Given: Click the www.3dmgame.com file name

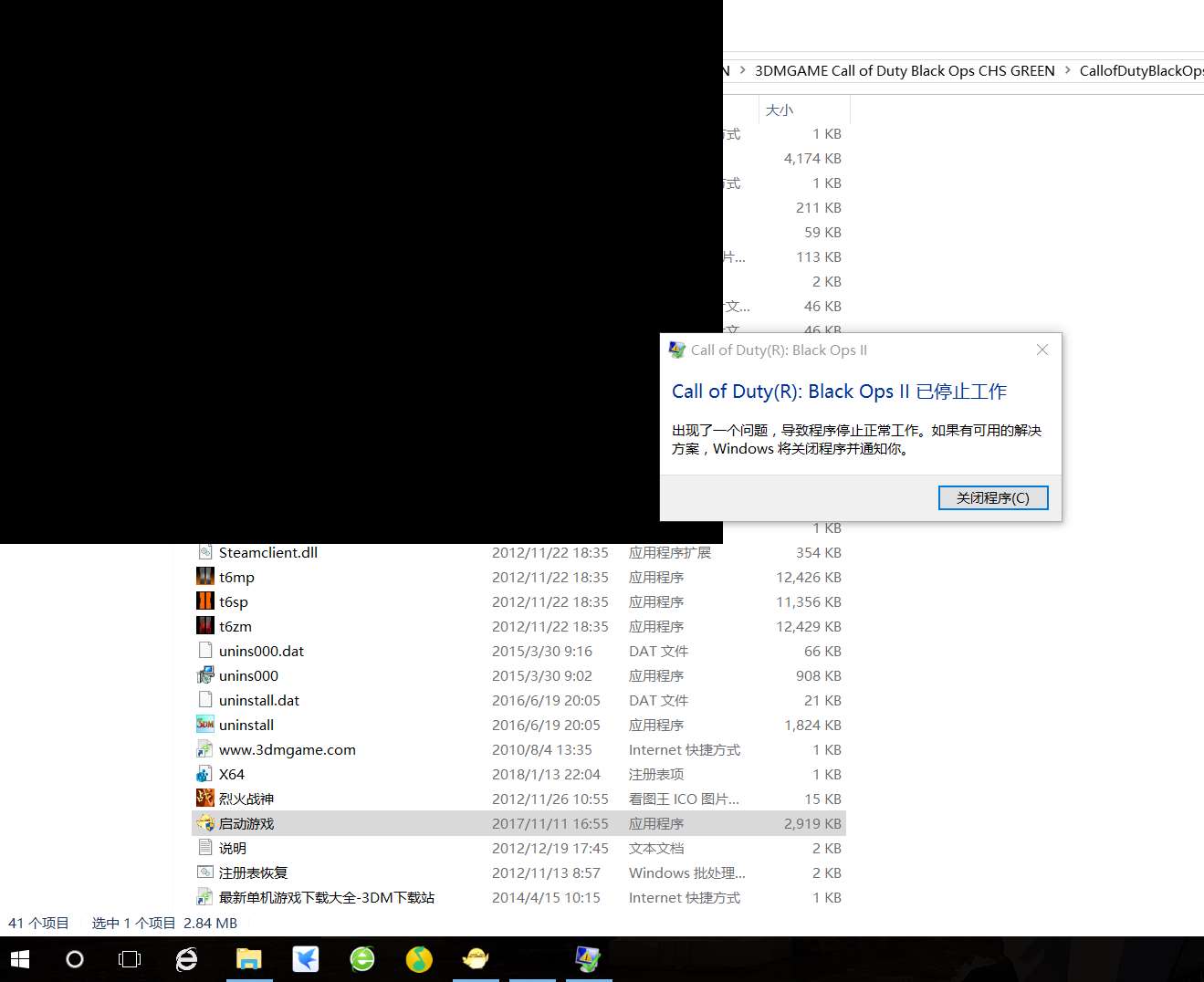Looking at the screenshot, I should point(288,749).
